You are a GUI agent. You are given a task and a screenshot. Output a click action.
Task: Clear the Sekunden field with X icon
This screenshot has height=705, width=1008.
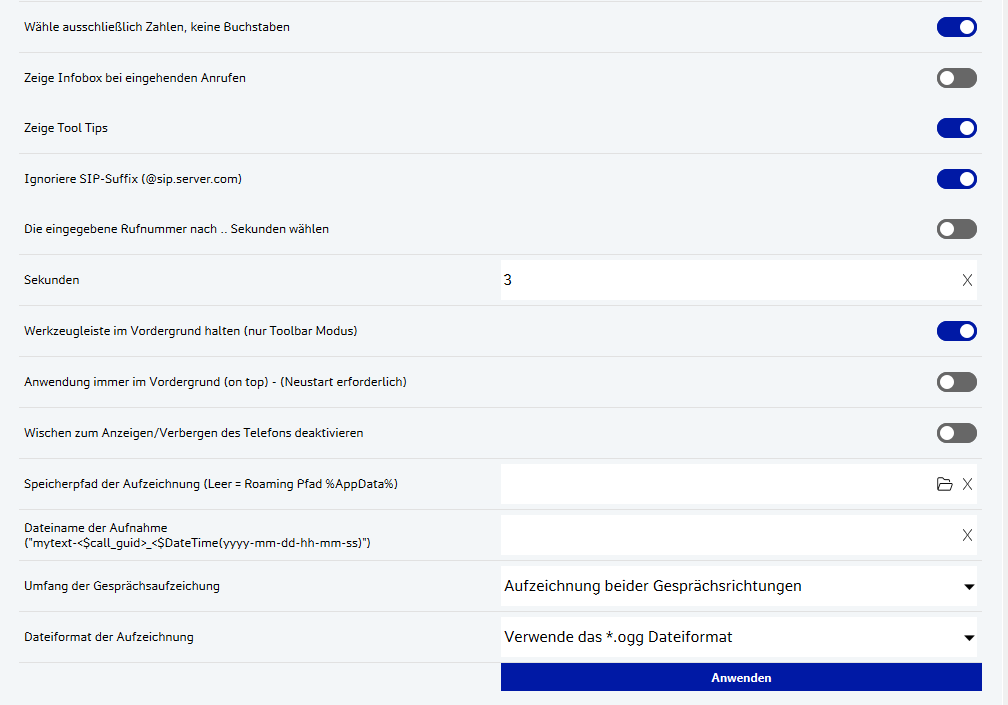tap(967, 280)
